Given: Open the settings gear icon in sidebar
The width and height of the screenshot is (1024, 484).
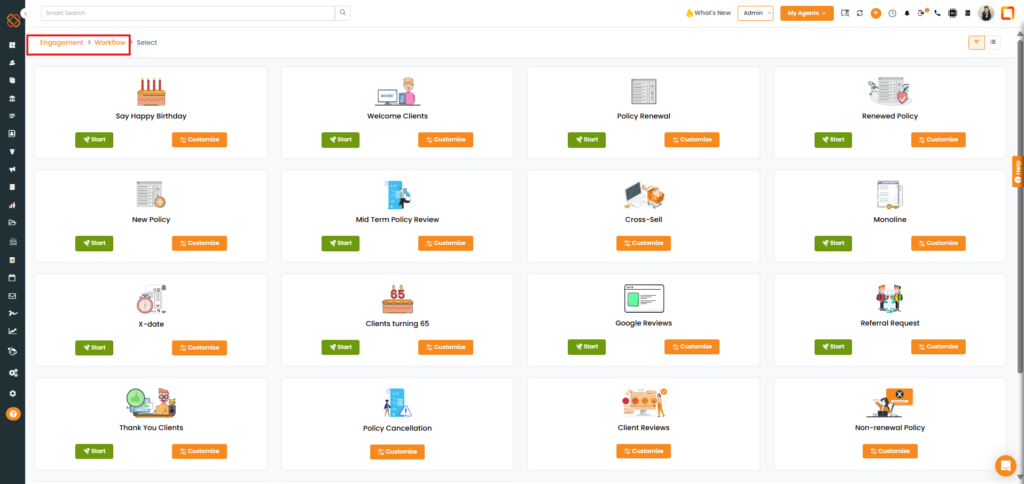Looking at the screenshot, I should click(12, 393).
